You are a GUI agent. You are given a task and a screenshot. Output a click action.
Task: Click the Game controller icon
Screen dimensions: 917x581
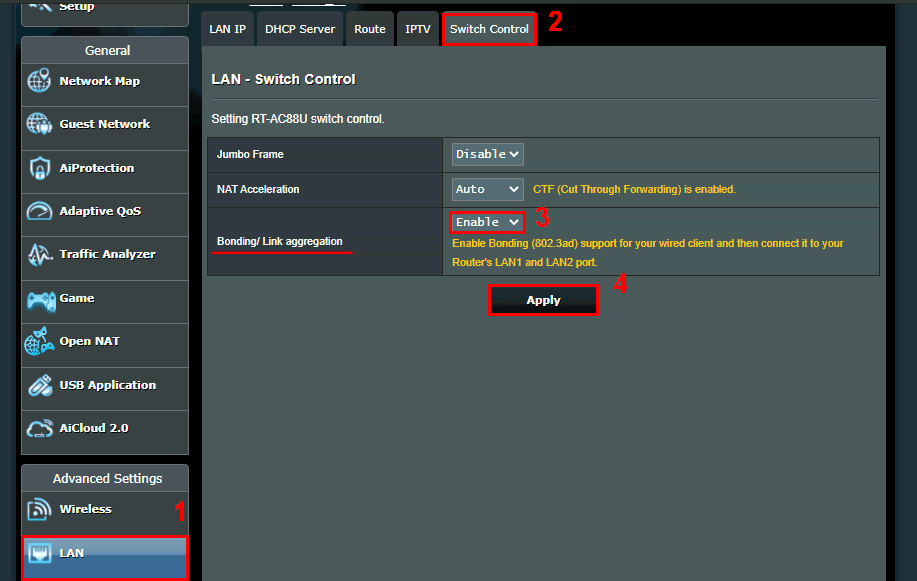(40, 299)
